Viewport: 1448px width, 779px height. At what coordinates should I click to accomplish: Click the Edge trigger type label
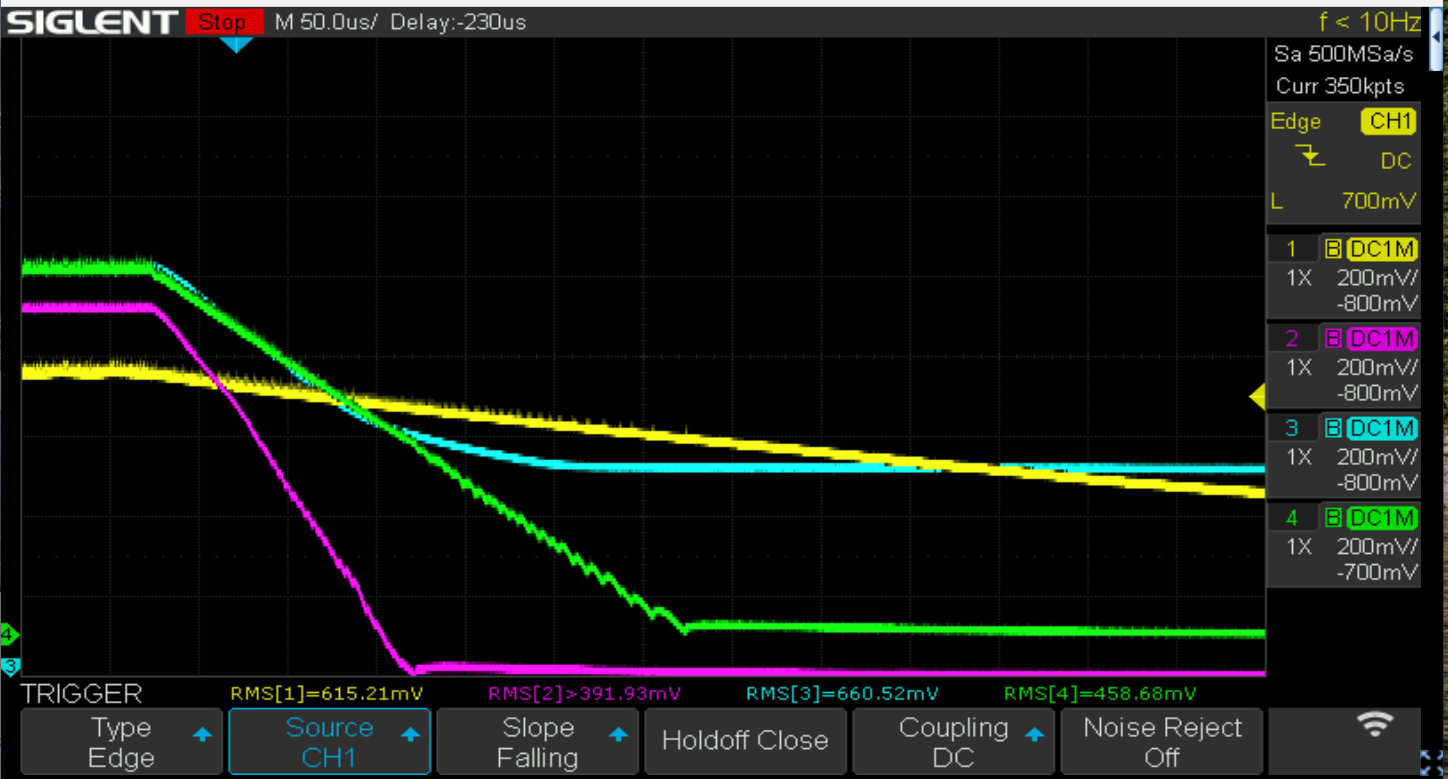(x=1296, y=122)
